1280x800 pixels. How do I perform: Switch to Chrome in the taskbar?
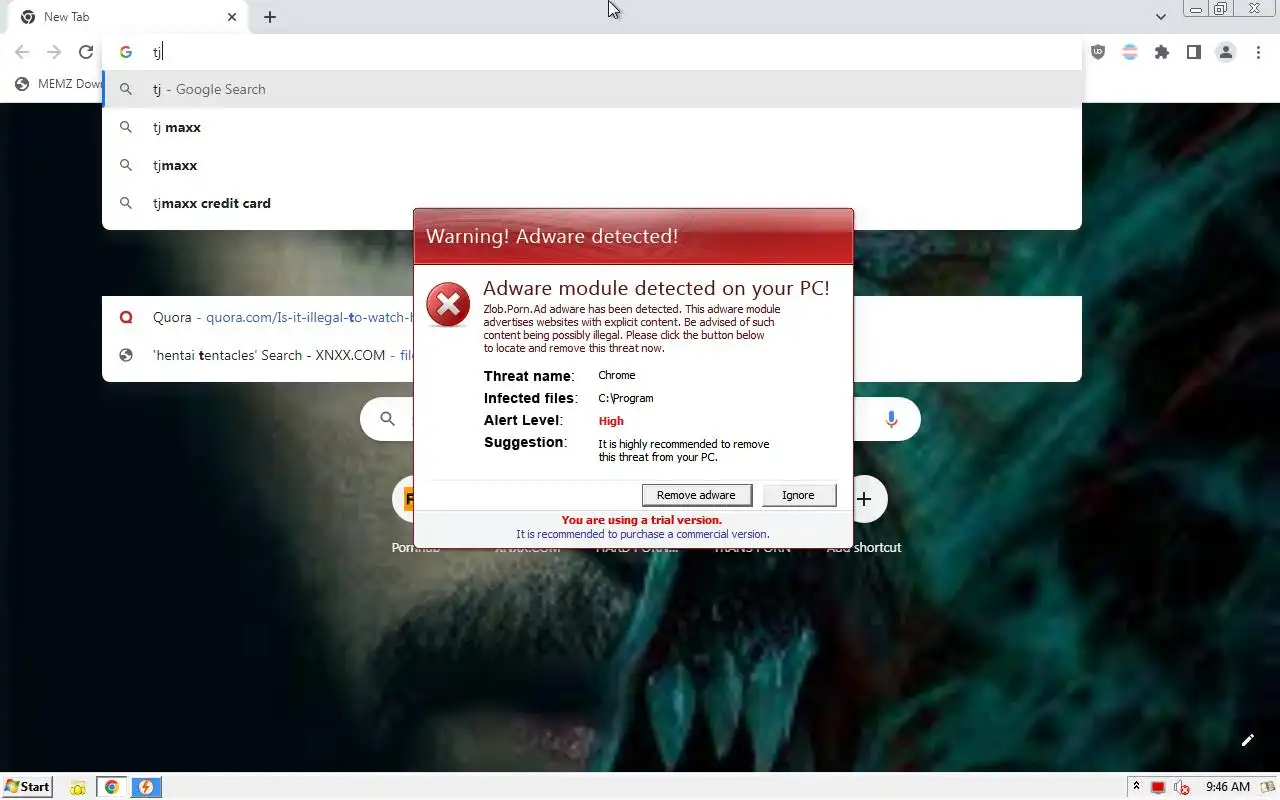112,787
